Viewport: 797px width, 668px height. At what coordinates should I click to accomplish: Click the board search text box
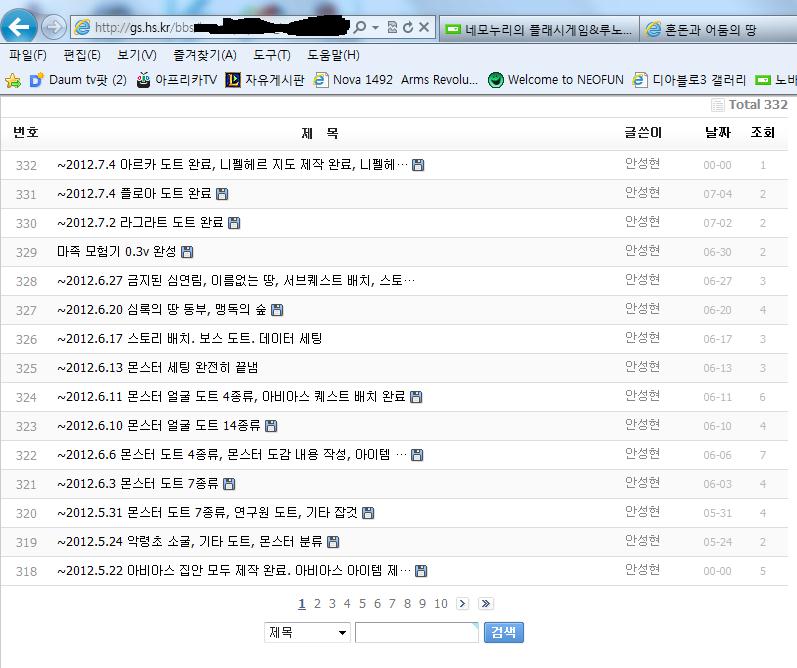click(x=417, y=632)
